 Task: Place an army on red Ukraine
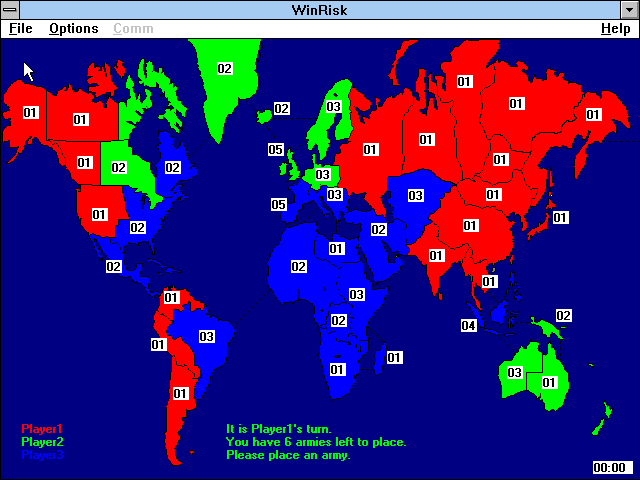point(371,149)
